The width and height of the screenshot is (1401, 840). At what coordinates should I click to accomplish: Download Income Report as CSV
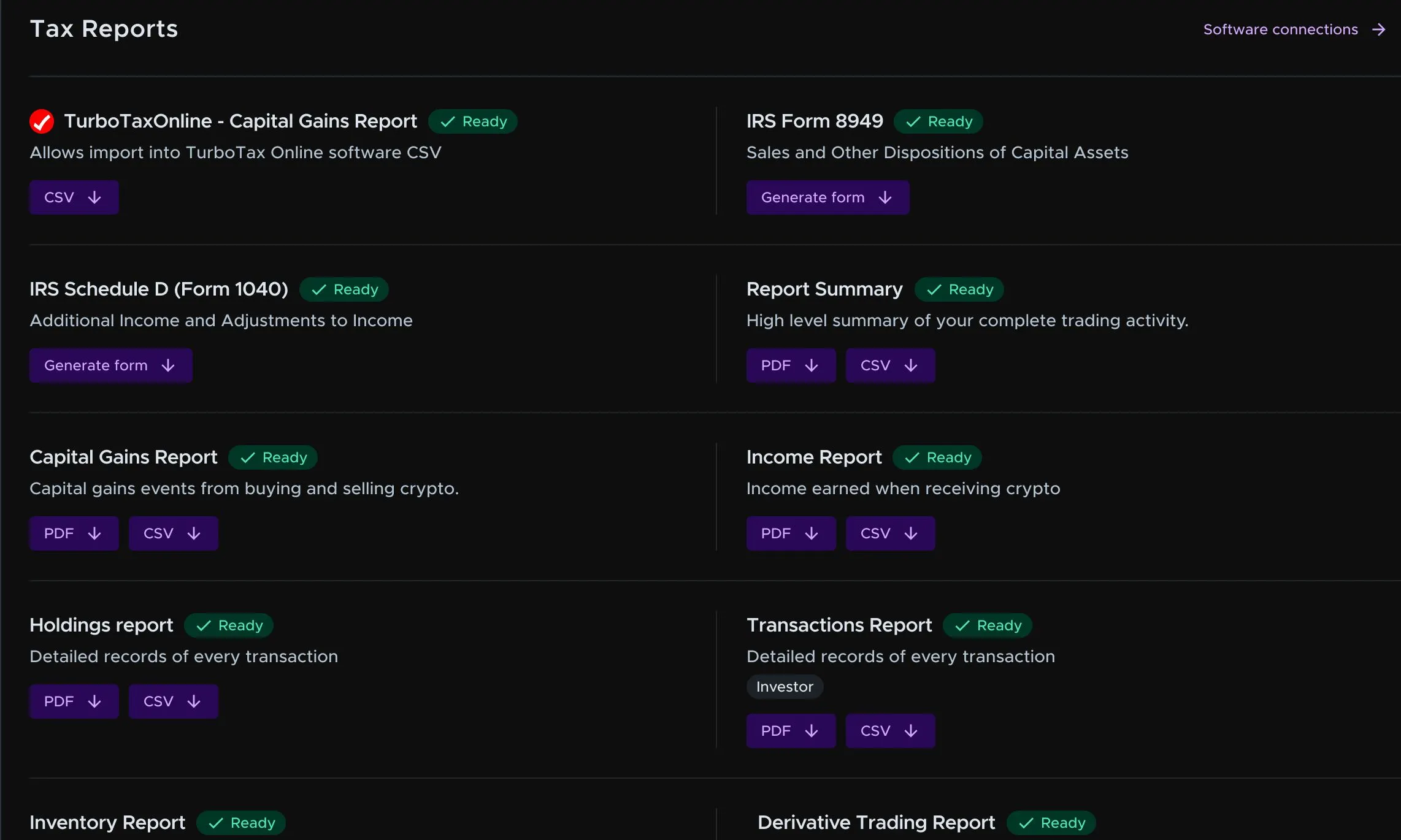tap(889, 533)
